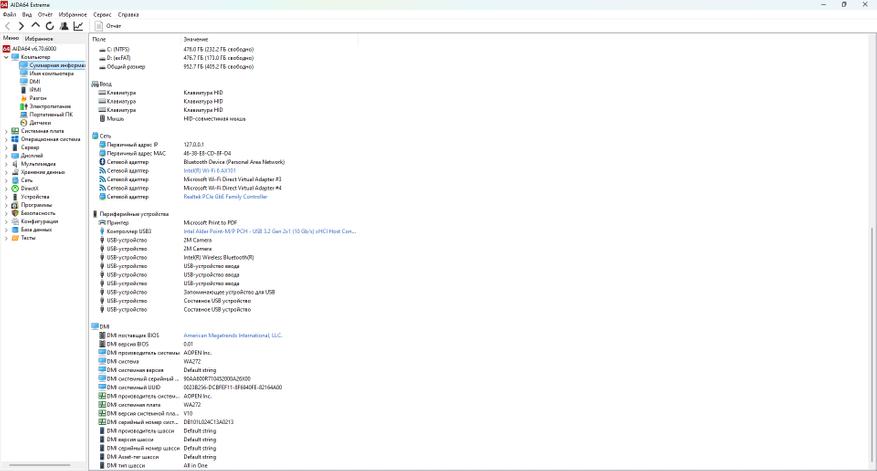The height and width of the screenshot is (471, 877).
Task: Click the Устройства devices icon in tree
Action: click(x=15, y=197)
